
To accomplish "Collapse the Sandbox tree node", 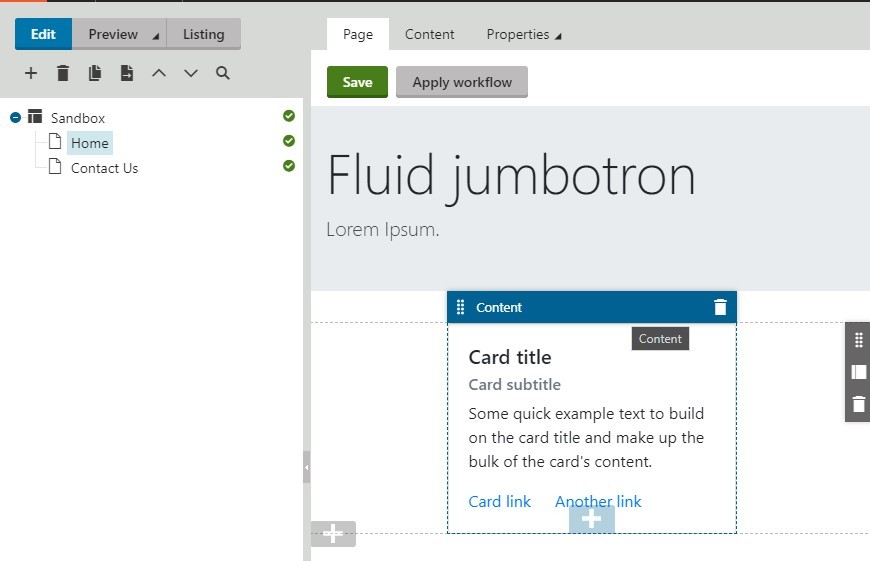I will point(16,118).
